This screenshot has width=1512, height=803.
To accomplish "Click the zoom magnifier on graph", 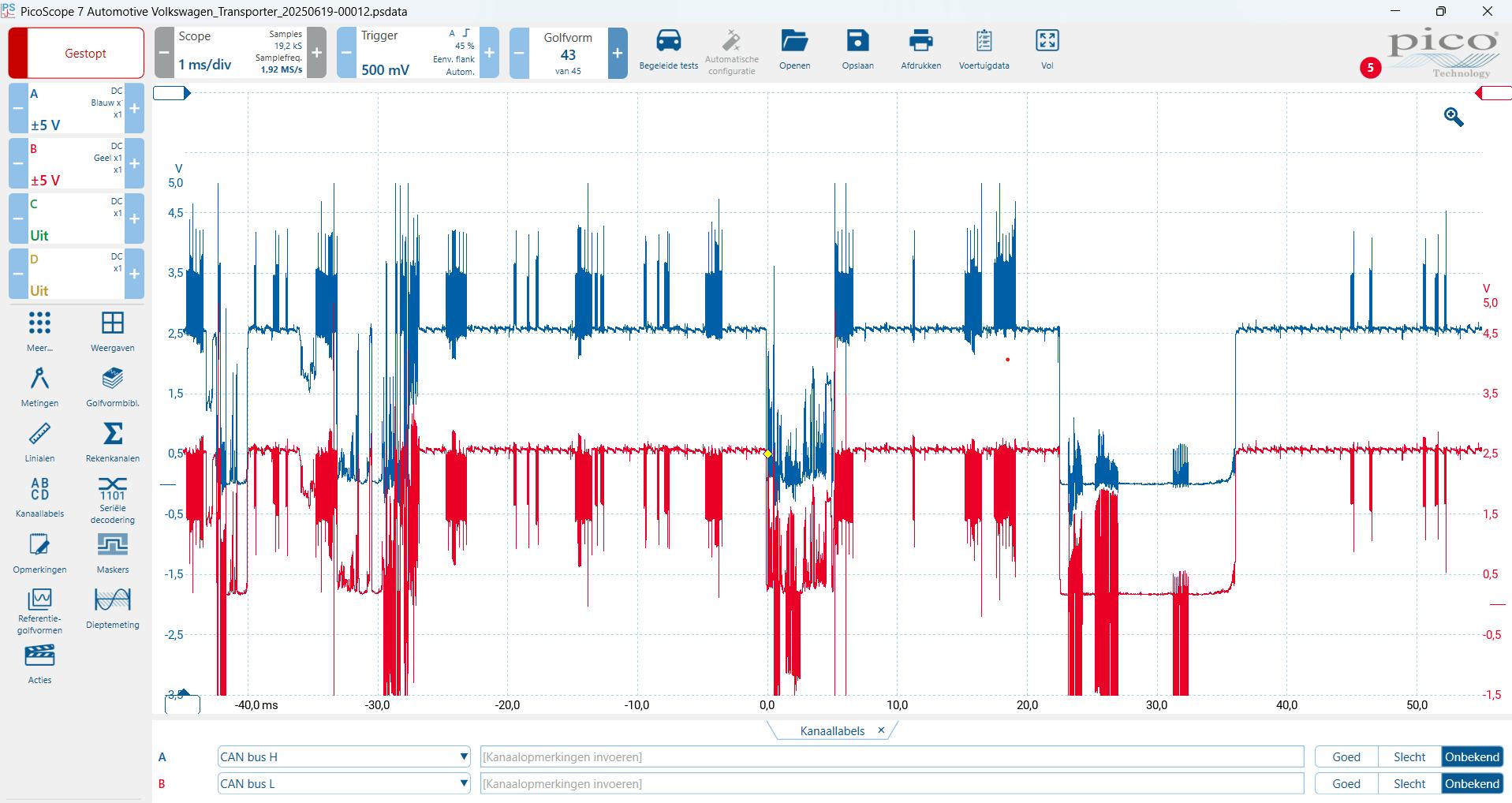I will point(1453,118).
